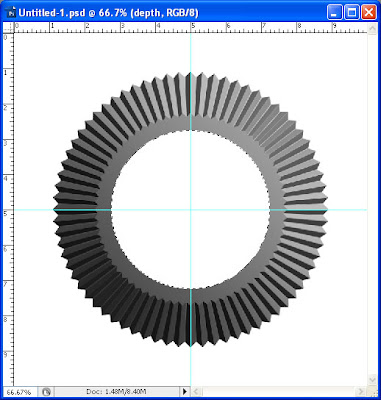Viewport: 381px width, 400px height.
Task: Click the vertical scrollbar down arrow
Action: pos(373,380)
